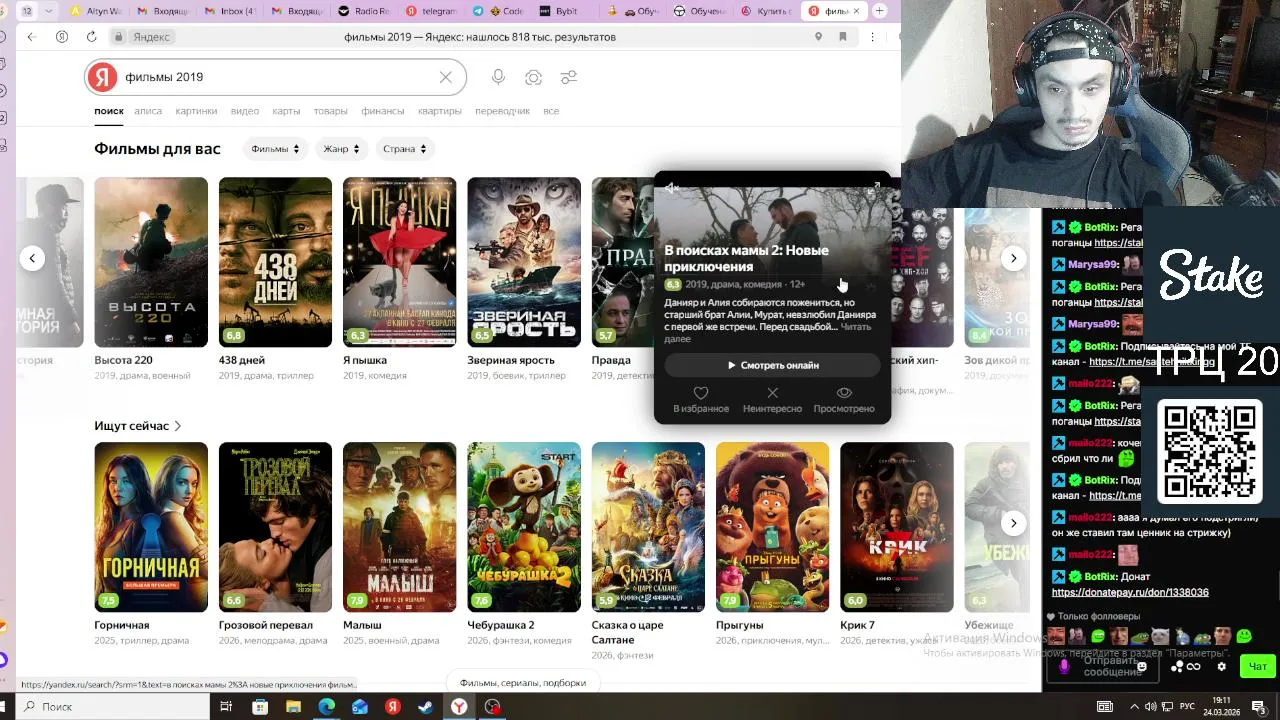This screenshot has height=720, width=1280.
Task: Click the Windows taskbar Поиск box
Action: 113,707
